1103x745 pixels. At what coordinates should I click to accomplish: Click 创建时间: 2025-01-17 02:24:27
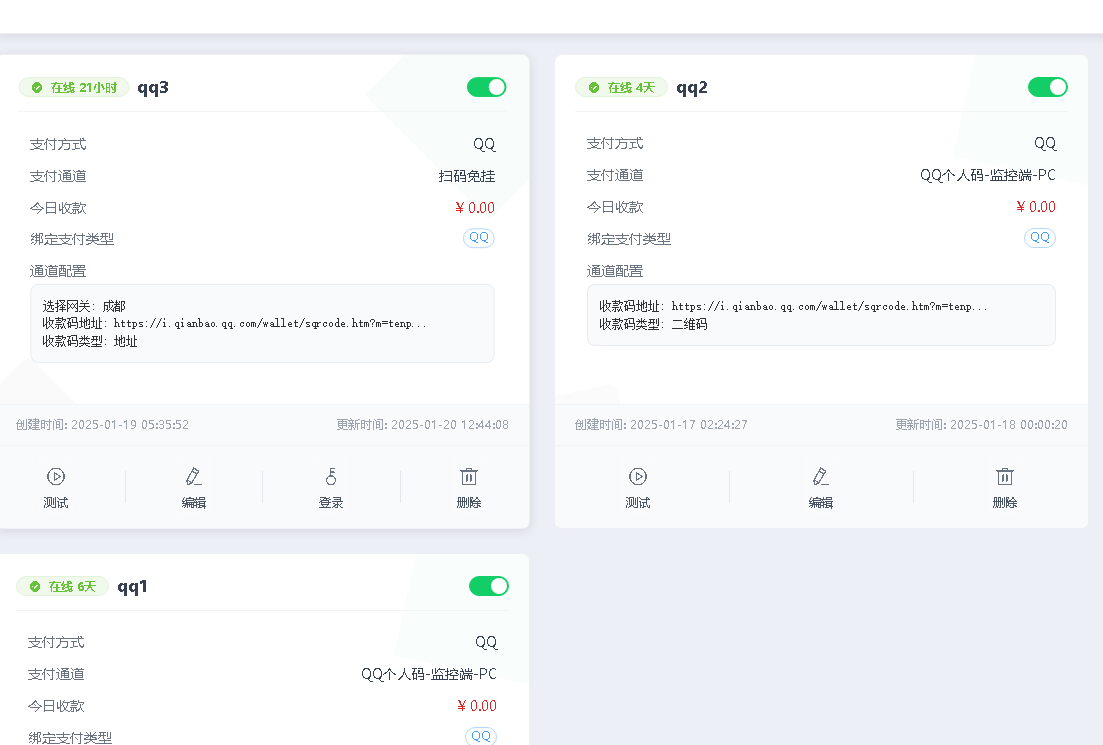[661, 425]
